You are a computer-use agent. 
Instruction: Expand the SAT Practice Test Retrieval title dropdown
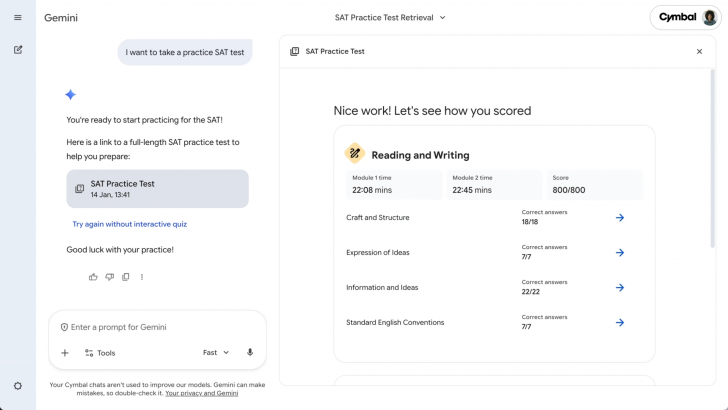click(390, 17)
